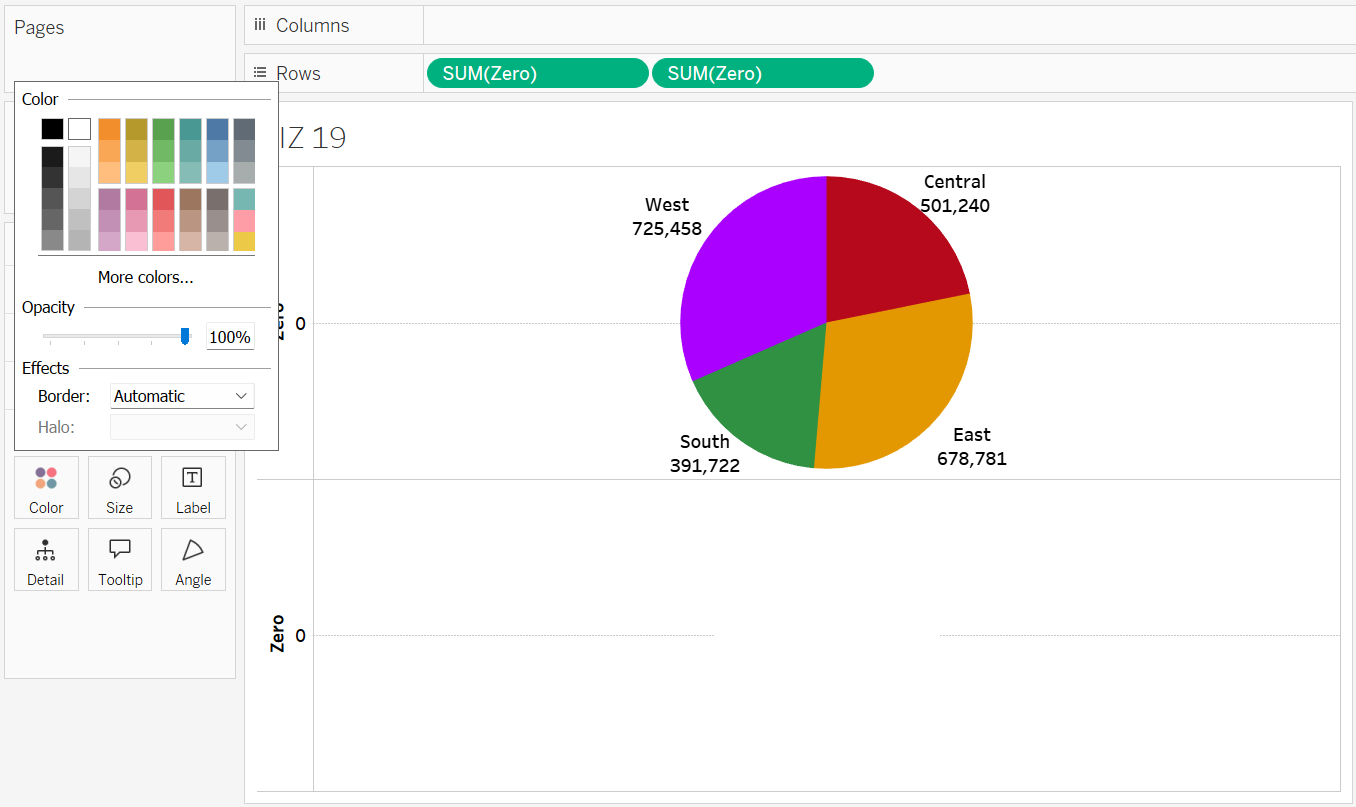Click the upper axis 0 tick label
Screen dimensions: 1356x807
click(300, 323)
